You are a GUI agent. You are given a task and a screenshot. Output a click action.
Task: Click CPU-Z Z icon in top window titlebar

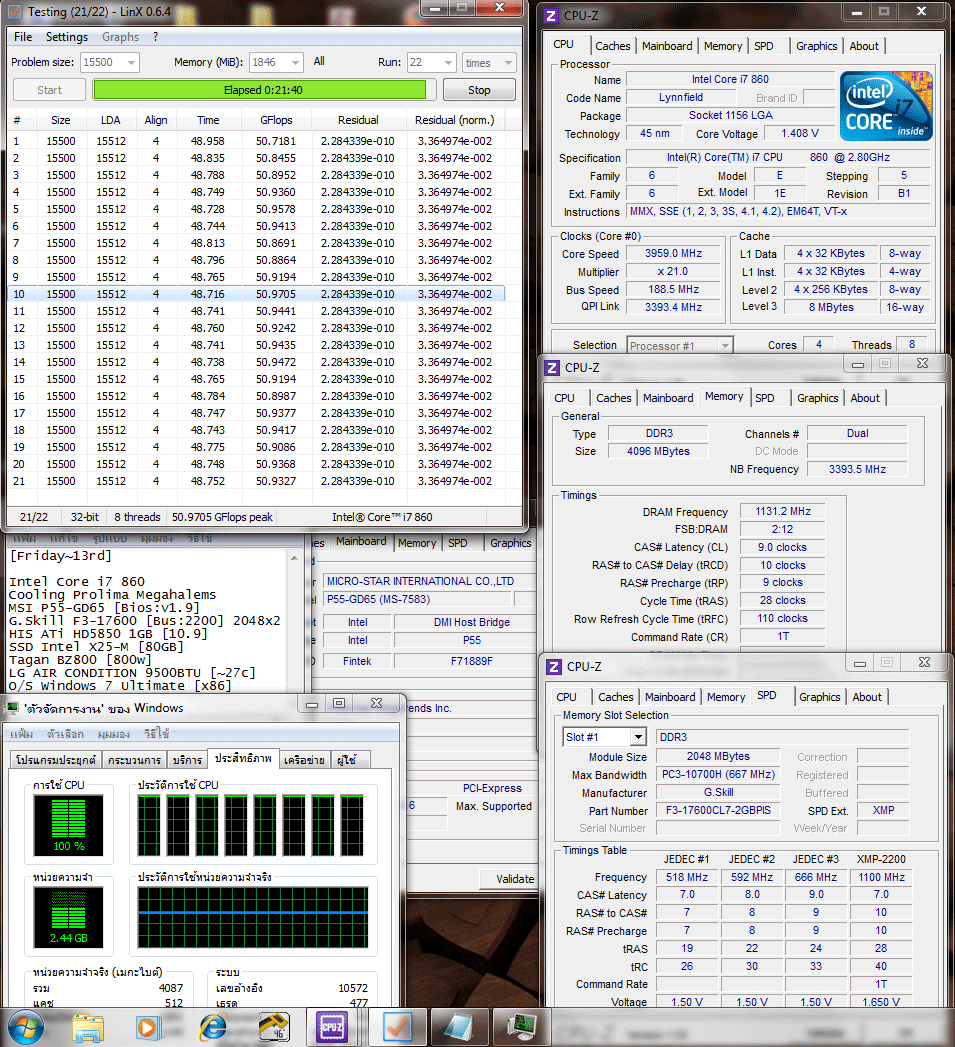551,15
